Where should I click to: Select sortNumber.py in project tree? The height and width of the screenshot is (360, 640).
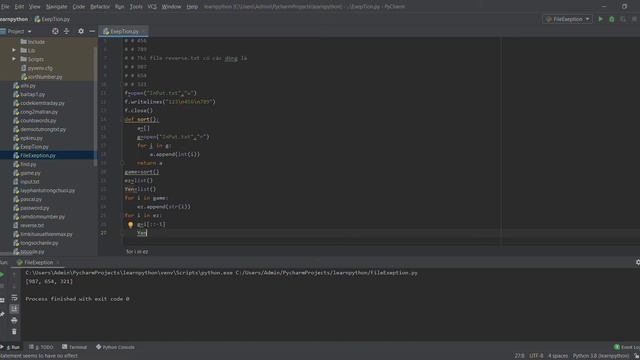42,77
